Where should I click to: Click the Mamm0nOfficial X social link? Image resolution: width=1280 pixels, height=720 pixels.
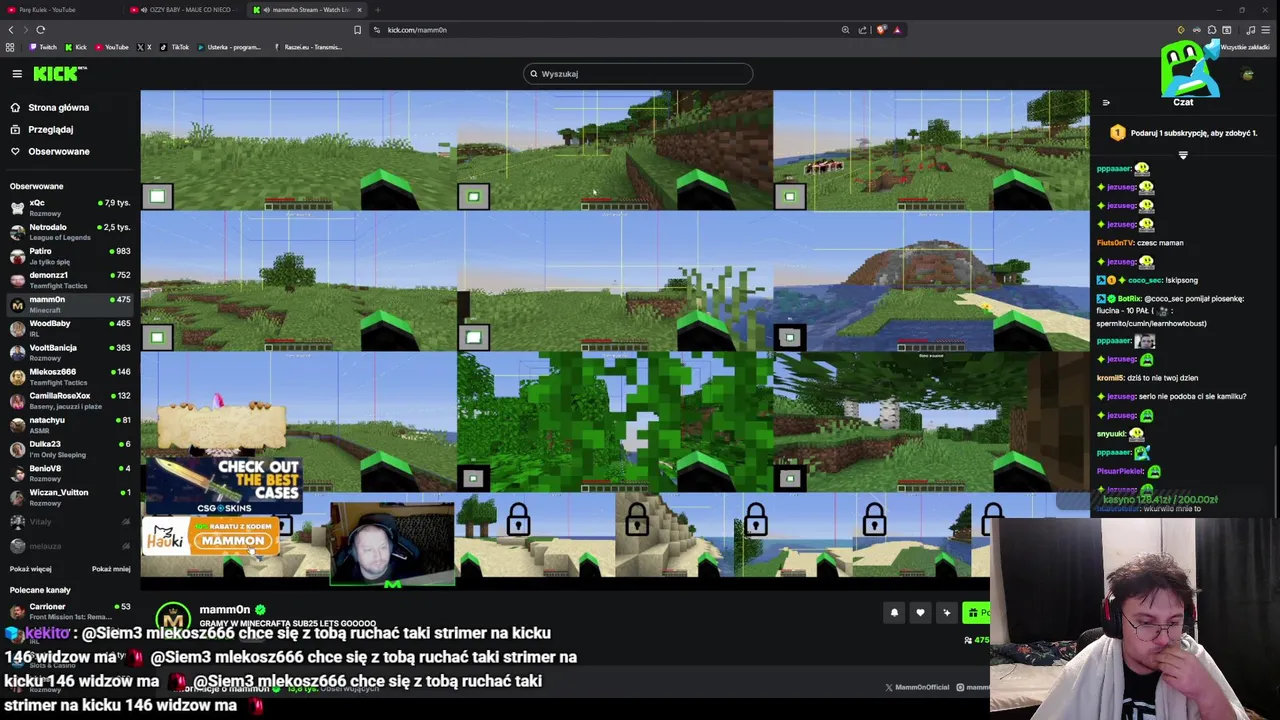(x=917, y=687)
